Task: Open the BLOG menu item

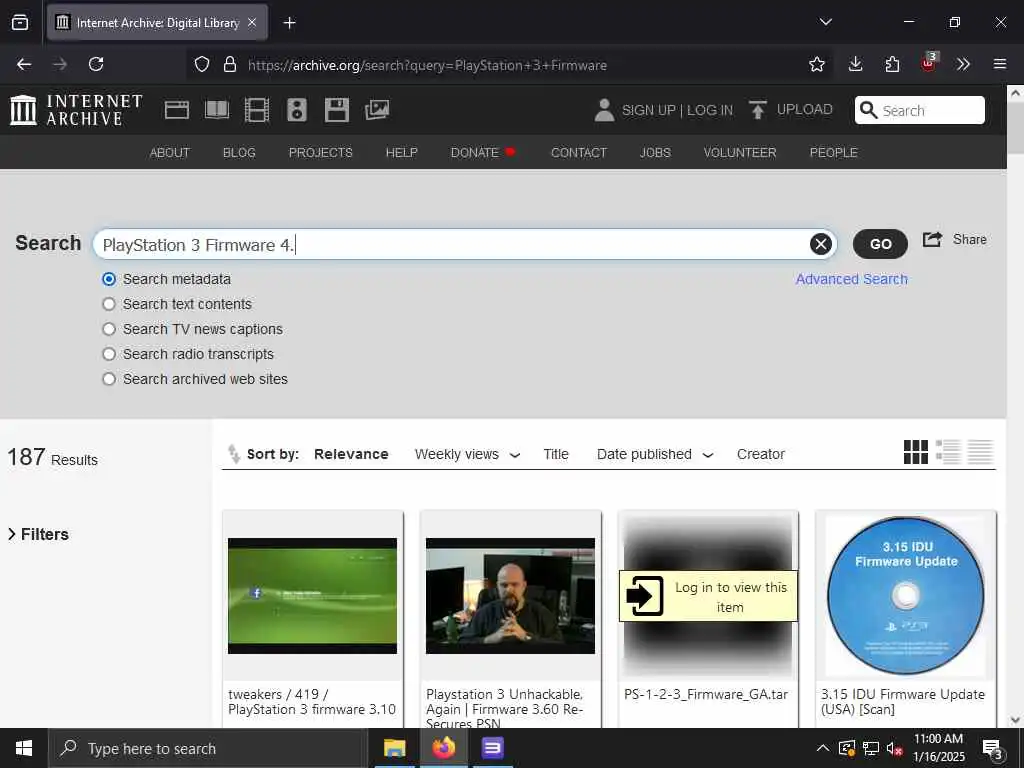Action: pyautogui.click(x=239, y=152)
